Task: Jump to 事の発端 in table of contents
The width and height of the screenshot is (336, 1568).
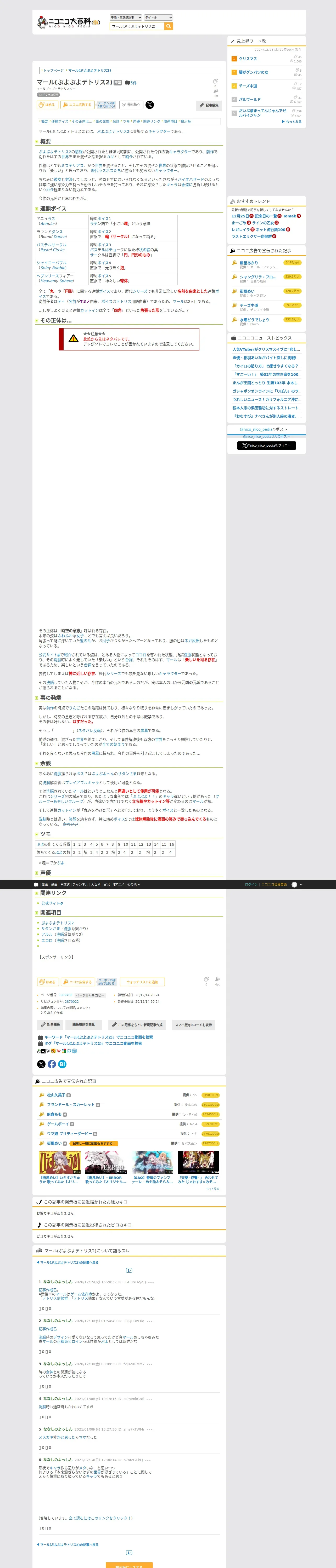Action: (x=102, y=121)
